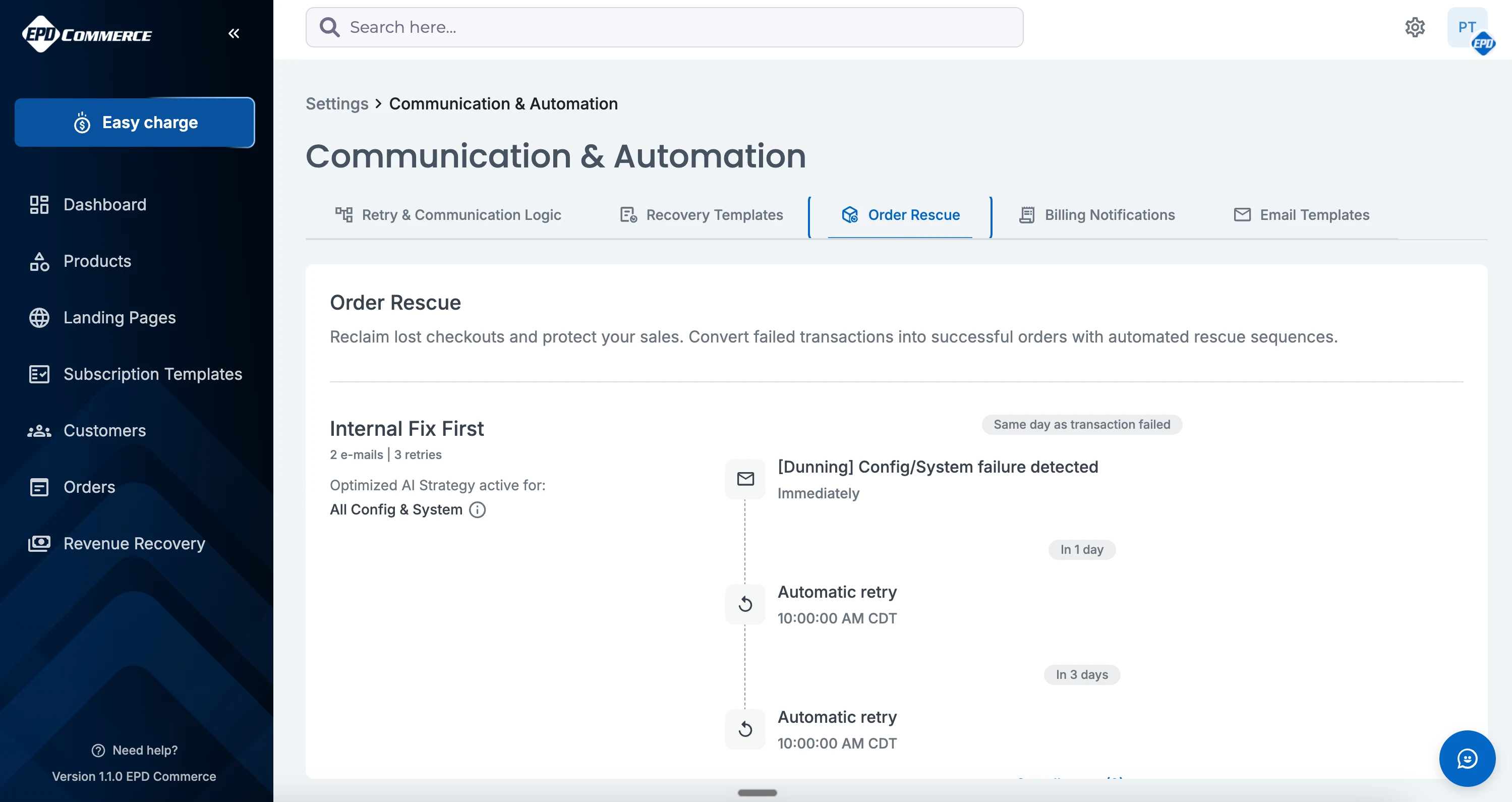Open the PT user profile avatar
Viewport: 1512px width, 802px height.
[x=1468, y=28]
